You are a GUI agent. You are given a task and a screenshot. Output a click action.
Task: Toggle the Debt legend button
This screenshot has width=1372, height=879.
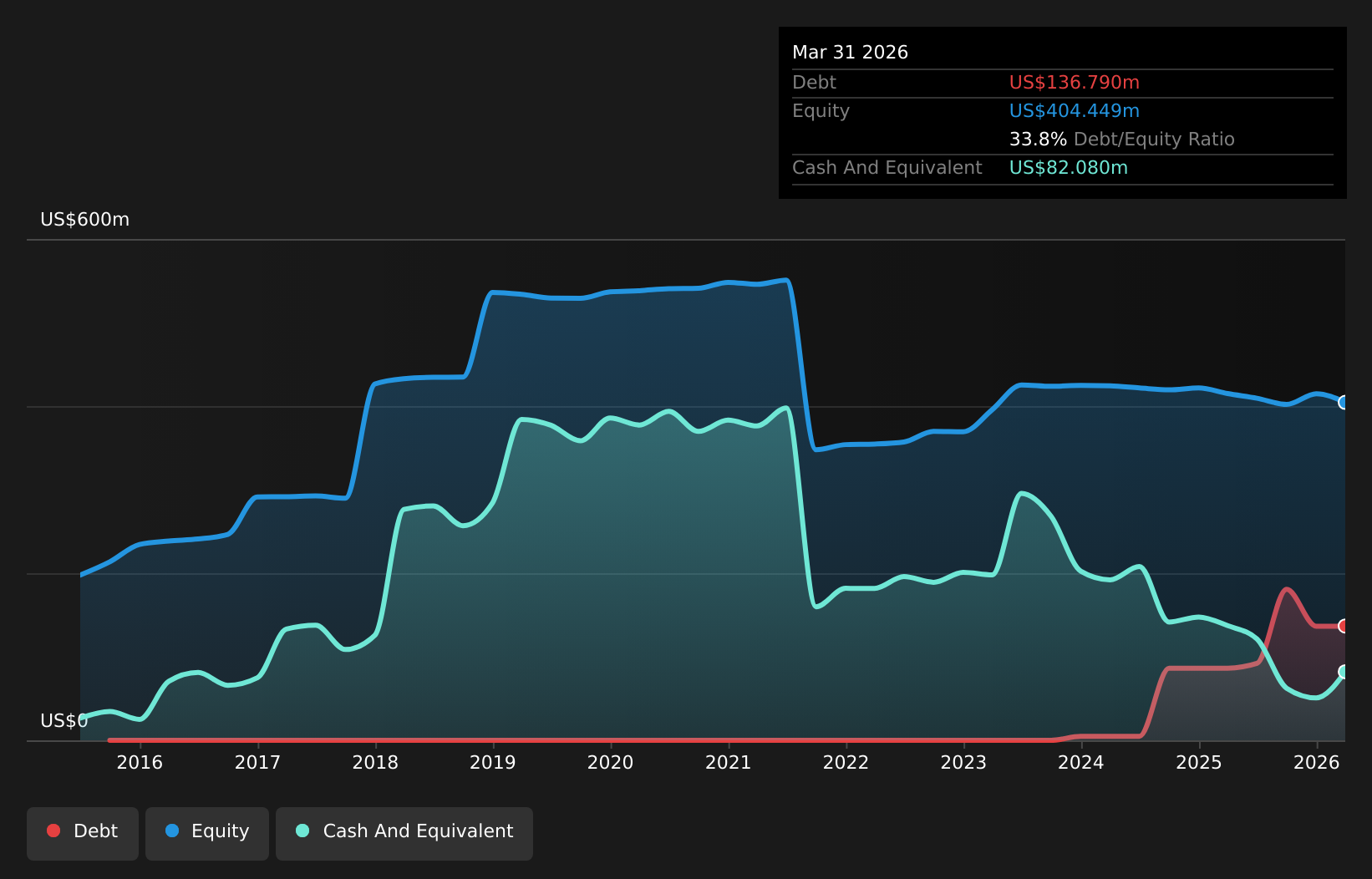tap(83, 833)
